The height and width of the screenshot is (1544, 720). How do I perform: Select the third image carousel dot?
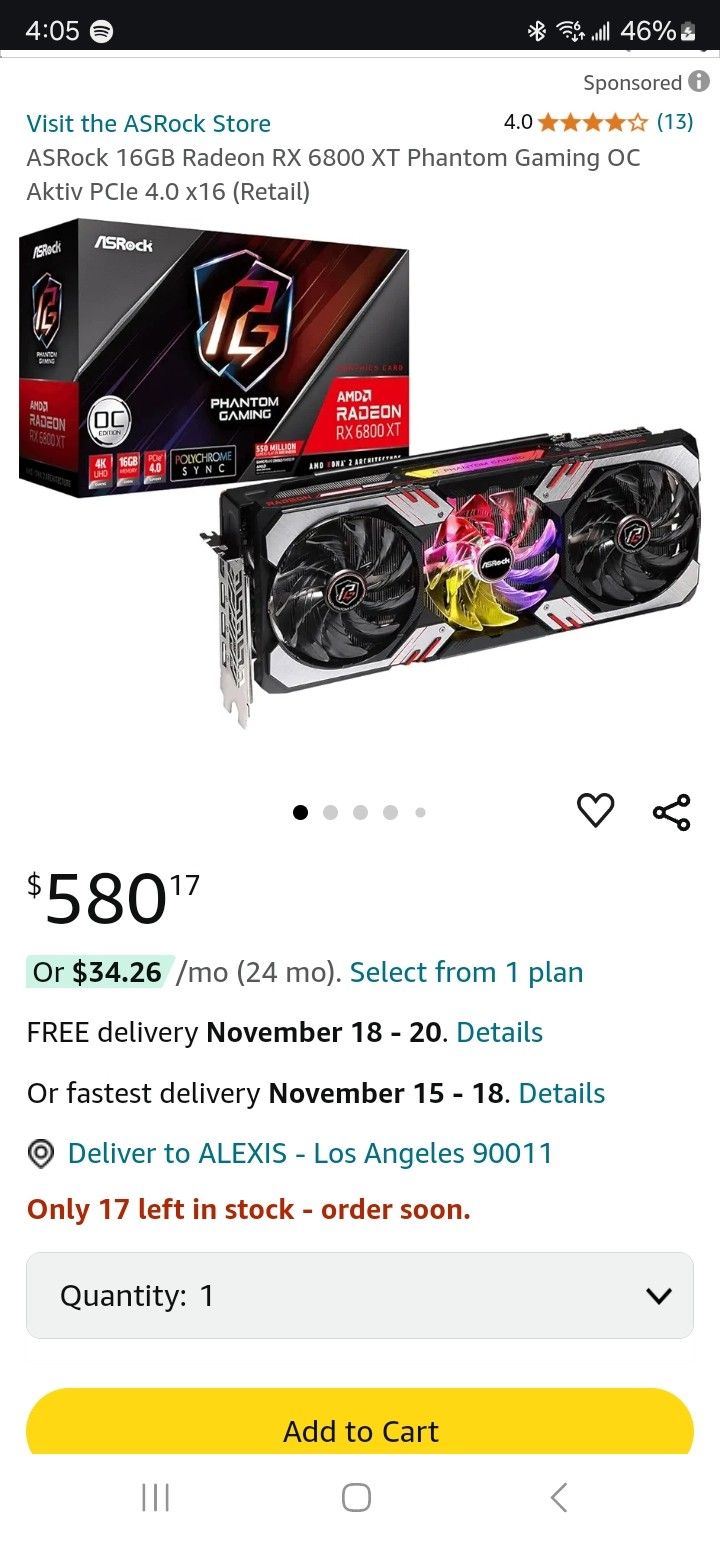pyautogui.click(x=361, y=812)
